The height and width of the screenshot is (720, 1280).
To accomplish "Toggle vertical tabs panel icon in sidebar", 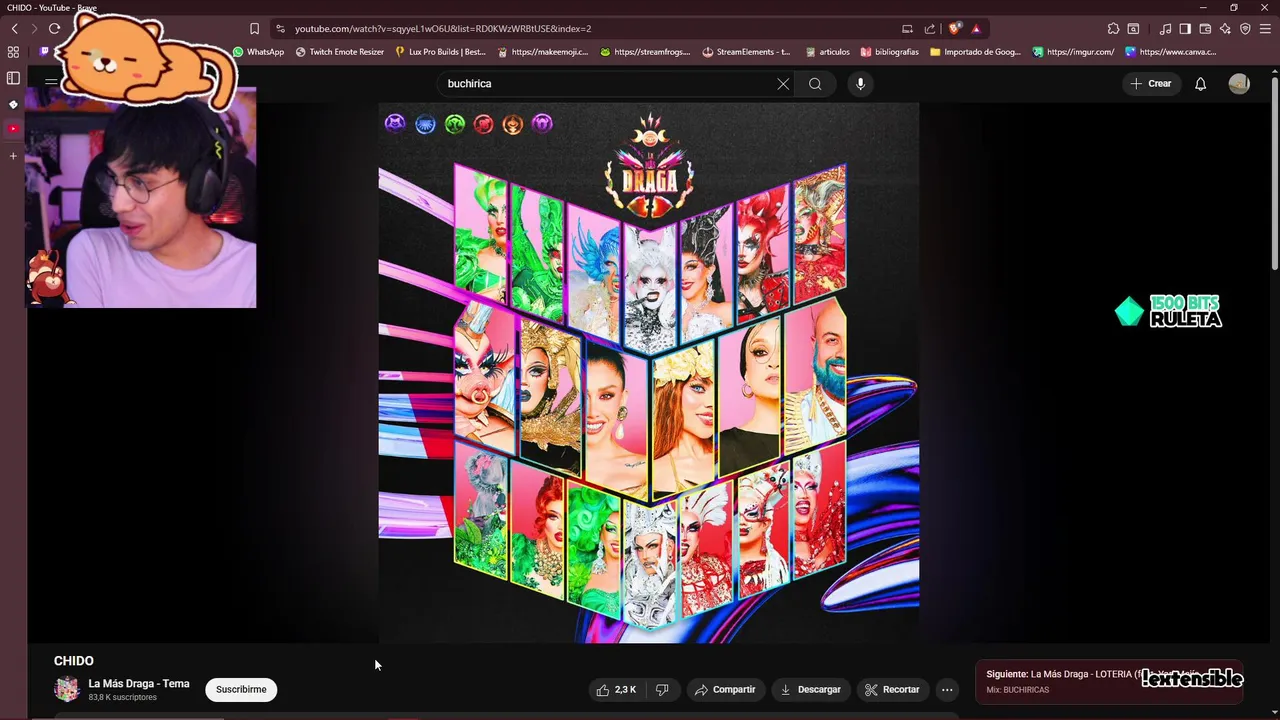I will [x=13, y=78].
